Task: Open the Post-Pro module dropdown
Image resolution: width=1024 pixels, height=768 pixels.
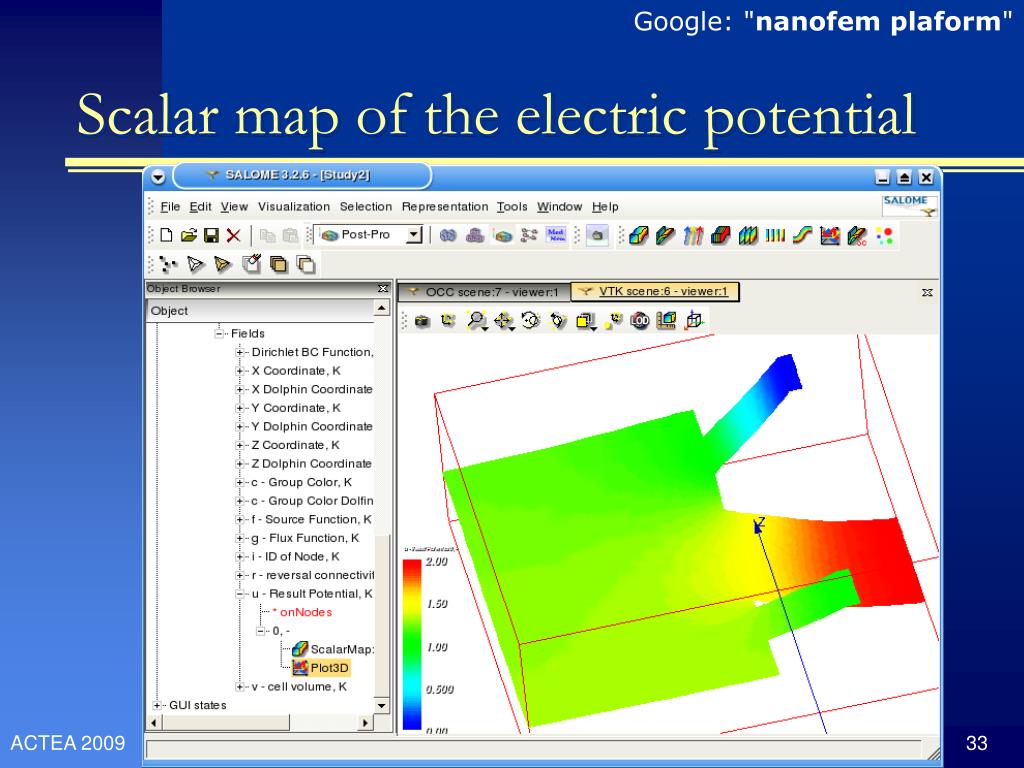Action: [x=414, y=234]
